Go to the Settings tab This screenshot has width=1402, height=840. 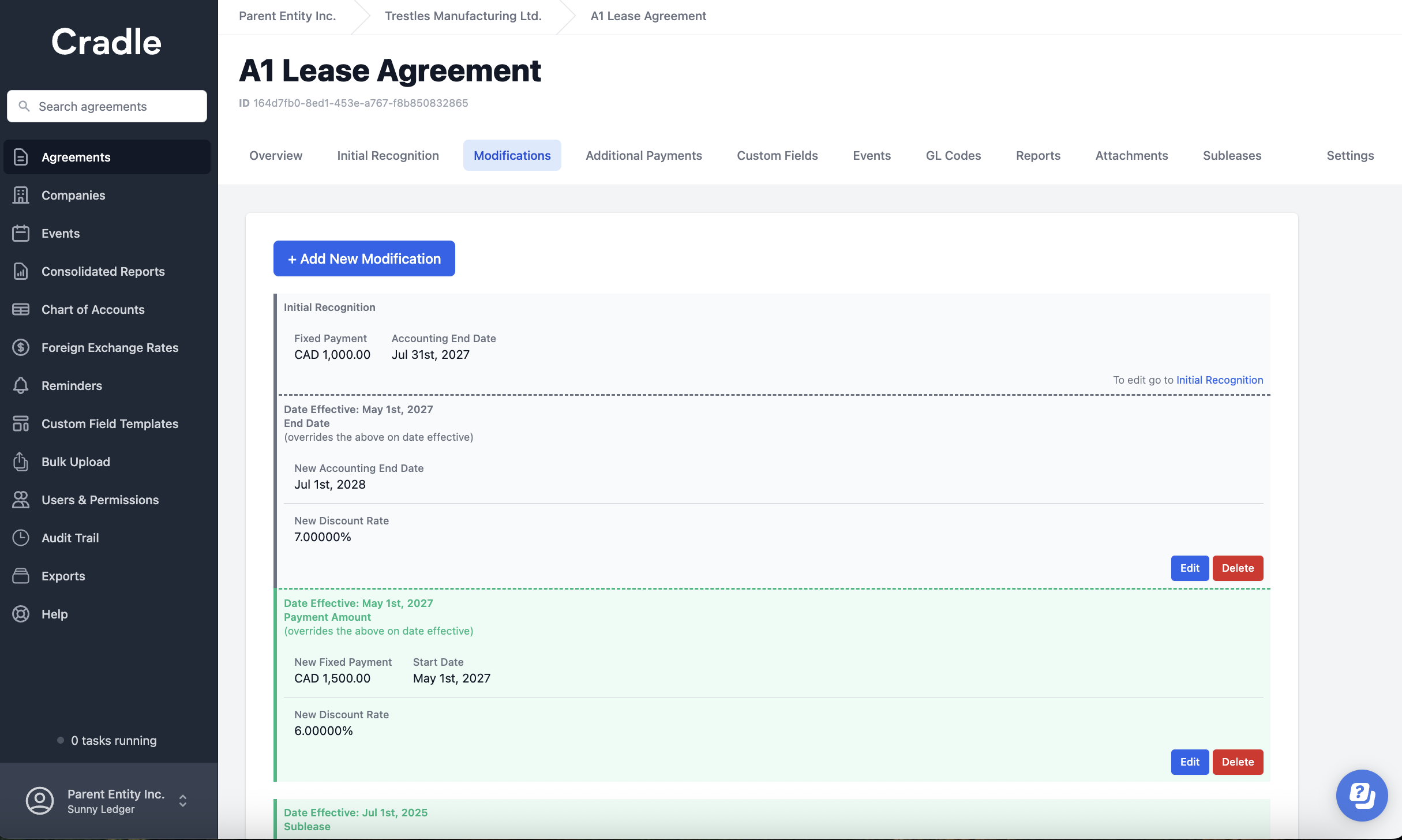point(1350,155)
